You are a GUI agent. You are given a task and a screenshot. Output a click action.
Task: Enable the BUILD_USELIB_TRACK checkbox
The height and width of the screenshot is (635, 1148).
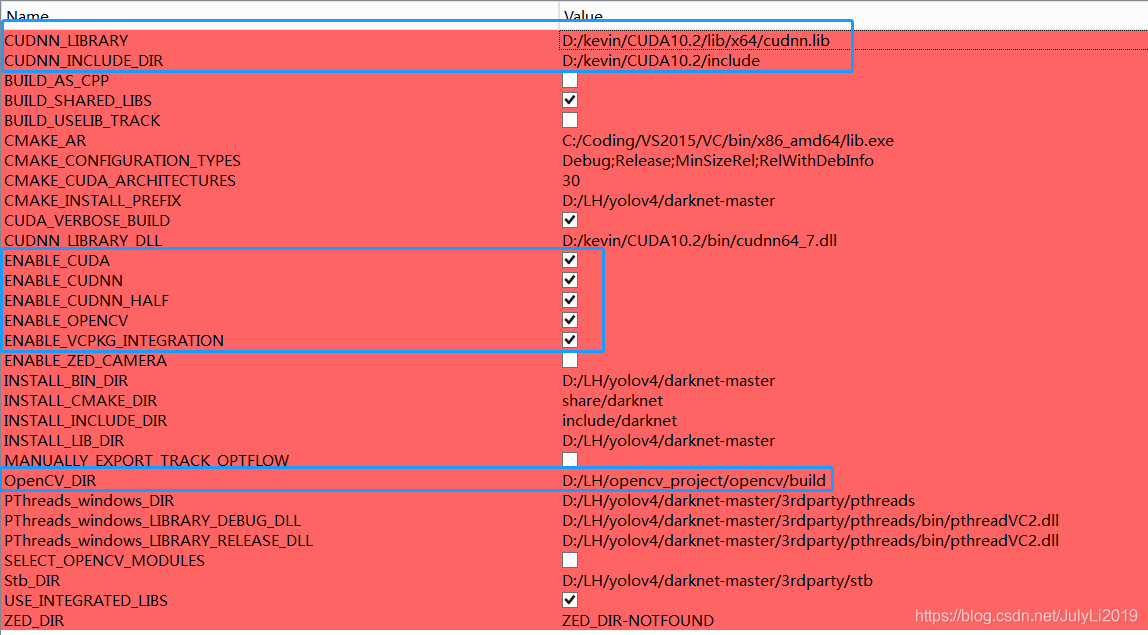coord(570,120)
